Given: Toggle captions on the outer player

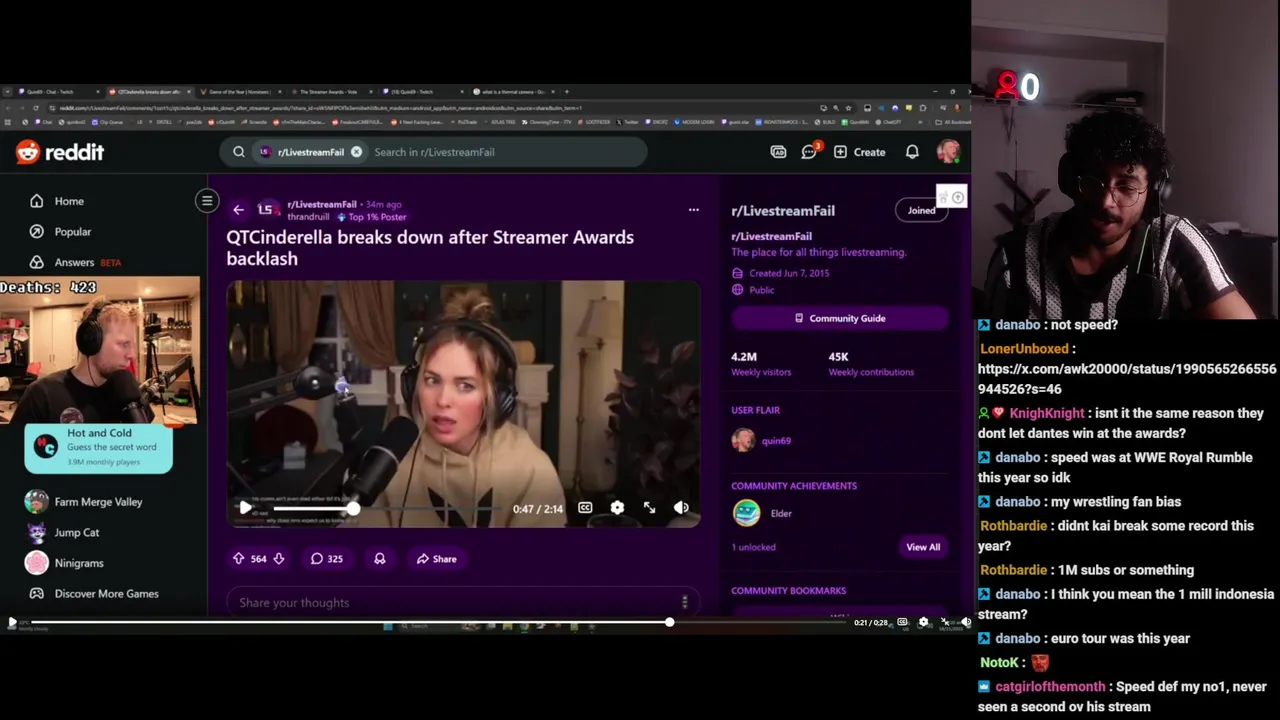Looking at the screenshot, I should pyautogui.click(x=902, y=622).
